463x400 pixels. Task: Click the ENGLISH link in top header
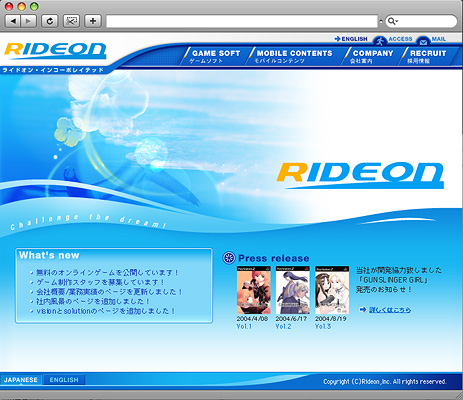coord(351,39)
